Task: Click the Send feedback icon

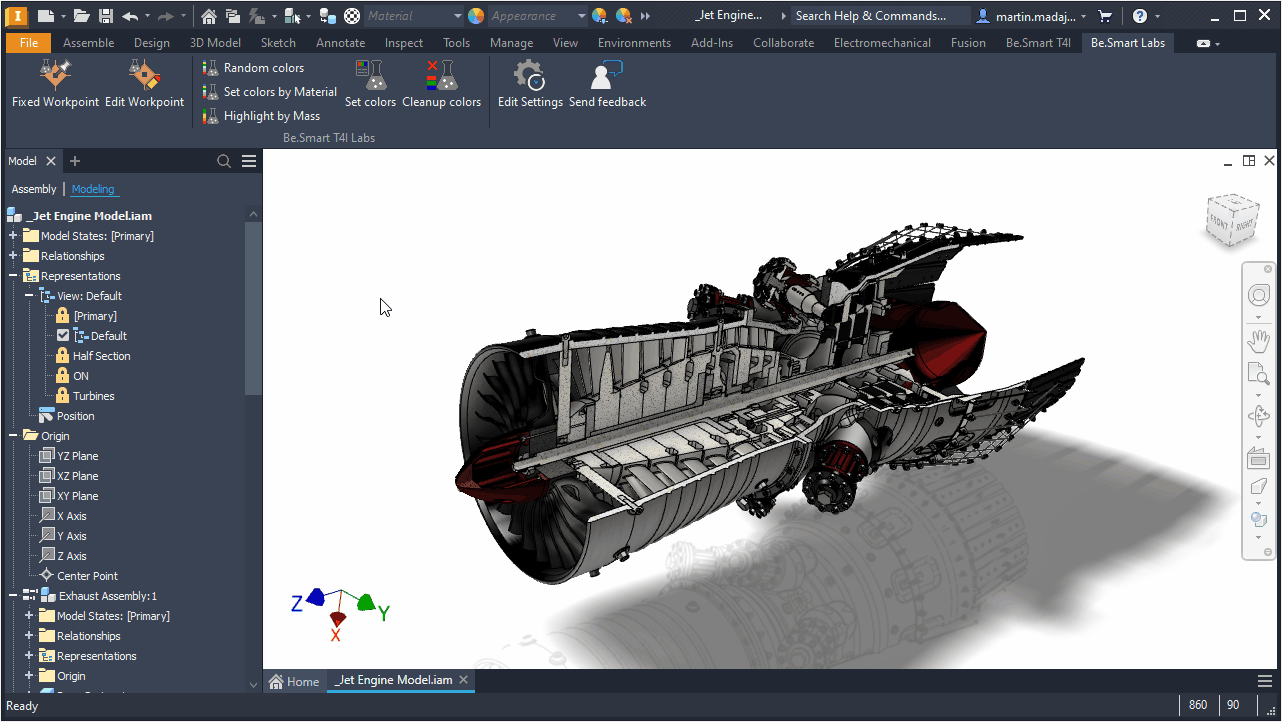Action: pyautogui.click(x=607, y=75)
